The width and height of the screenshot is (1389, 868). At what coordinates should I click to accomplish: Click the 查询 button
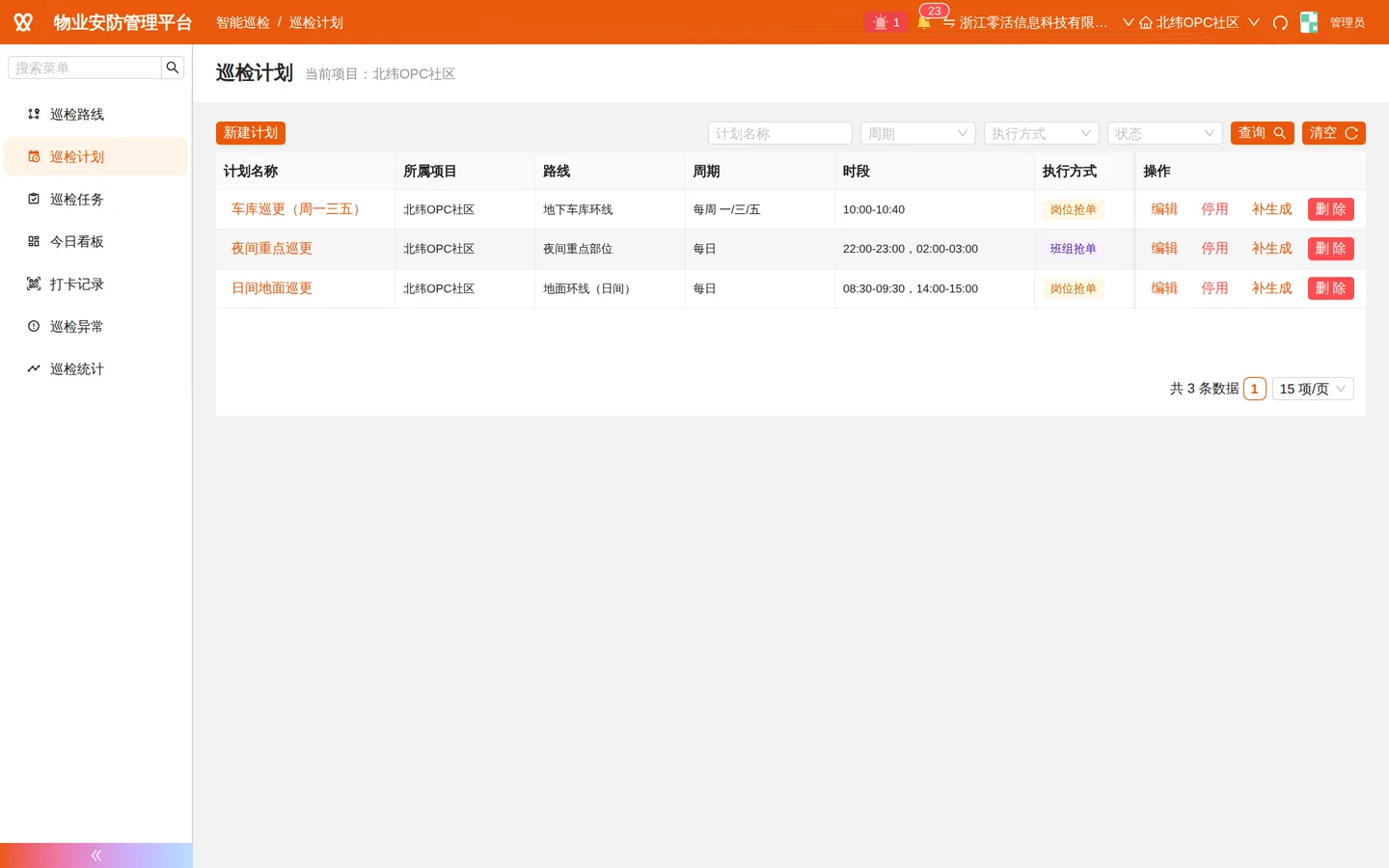point(1263,133)
